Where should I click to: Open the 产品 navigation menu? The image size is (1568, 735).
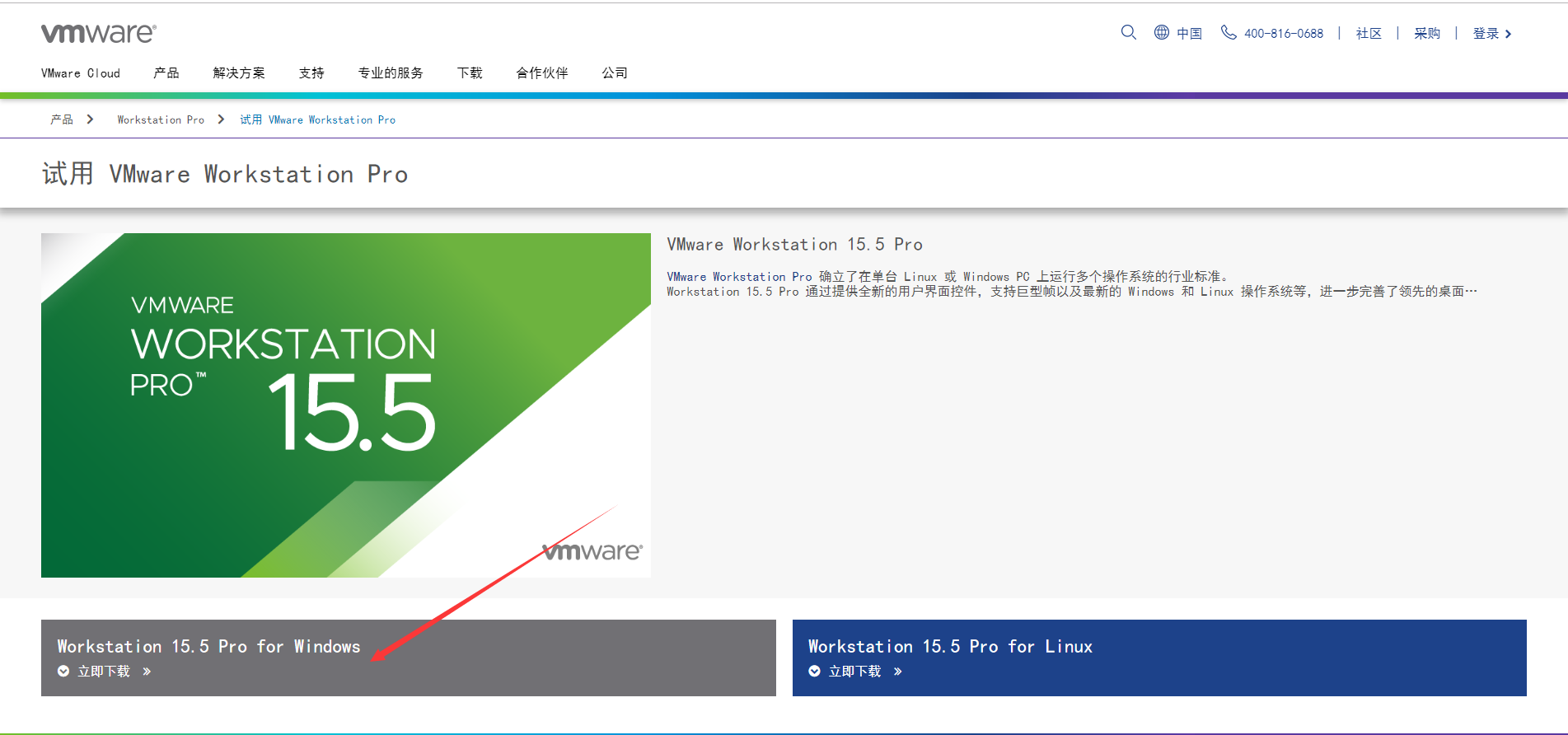point(166,73)
